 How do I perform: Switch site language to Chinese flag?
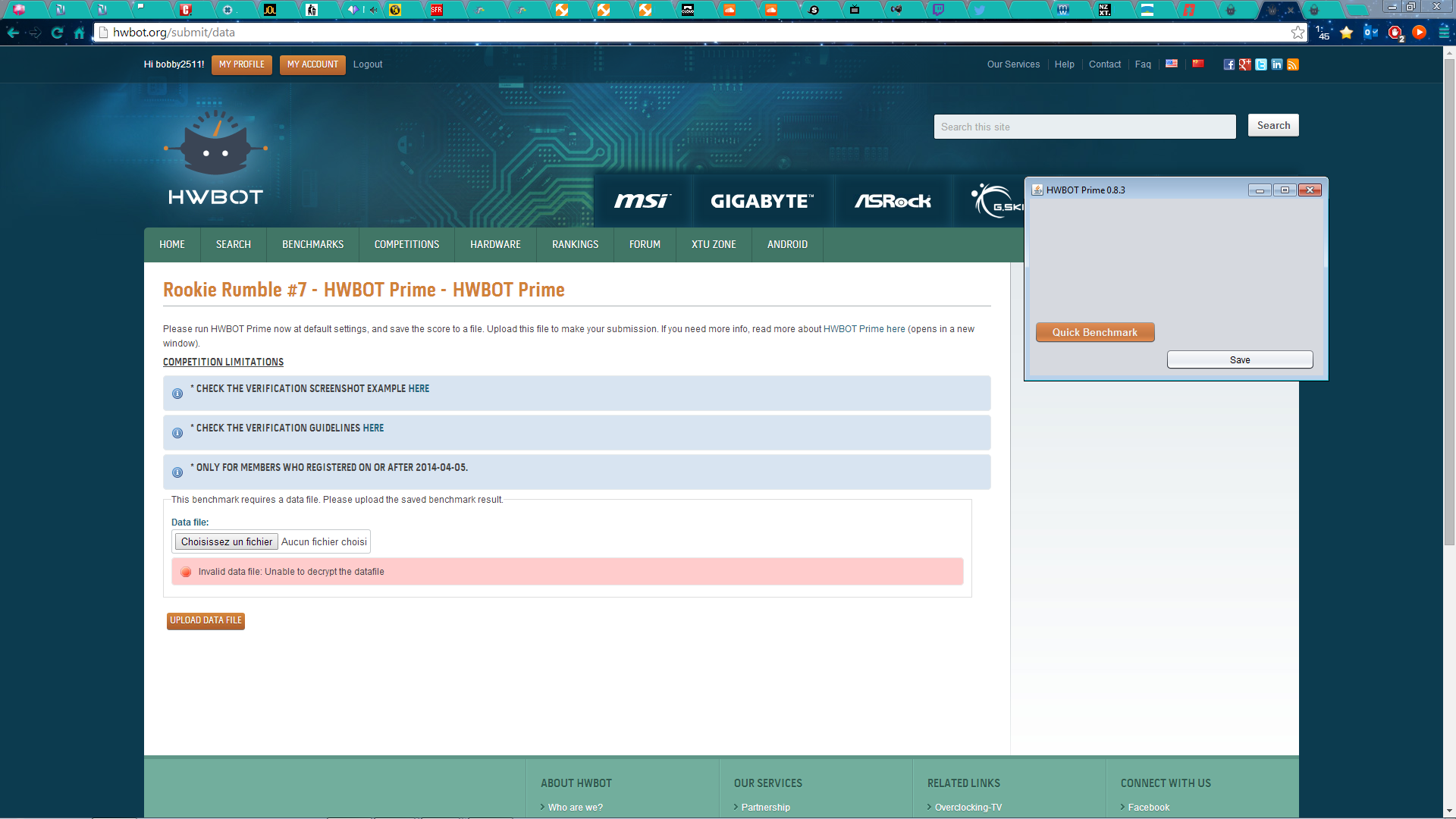[1198, 64]
